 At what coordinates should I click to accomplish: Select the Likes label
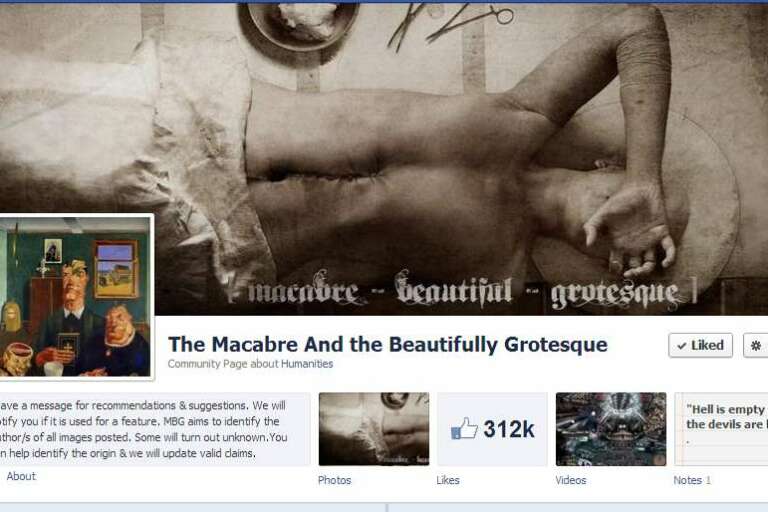(x=448, y=480)
